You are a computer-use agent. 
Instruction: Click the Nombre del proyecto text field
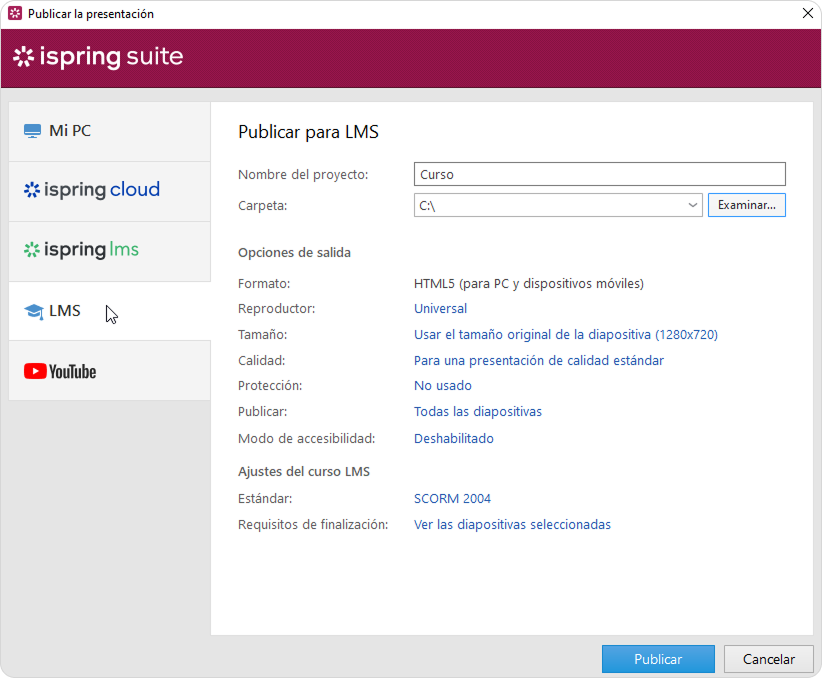click(x=599, y=174)
